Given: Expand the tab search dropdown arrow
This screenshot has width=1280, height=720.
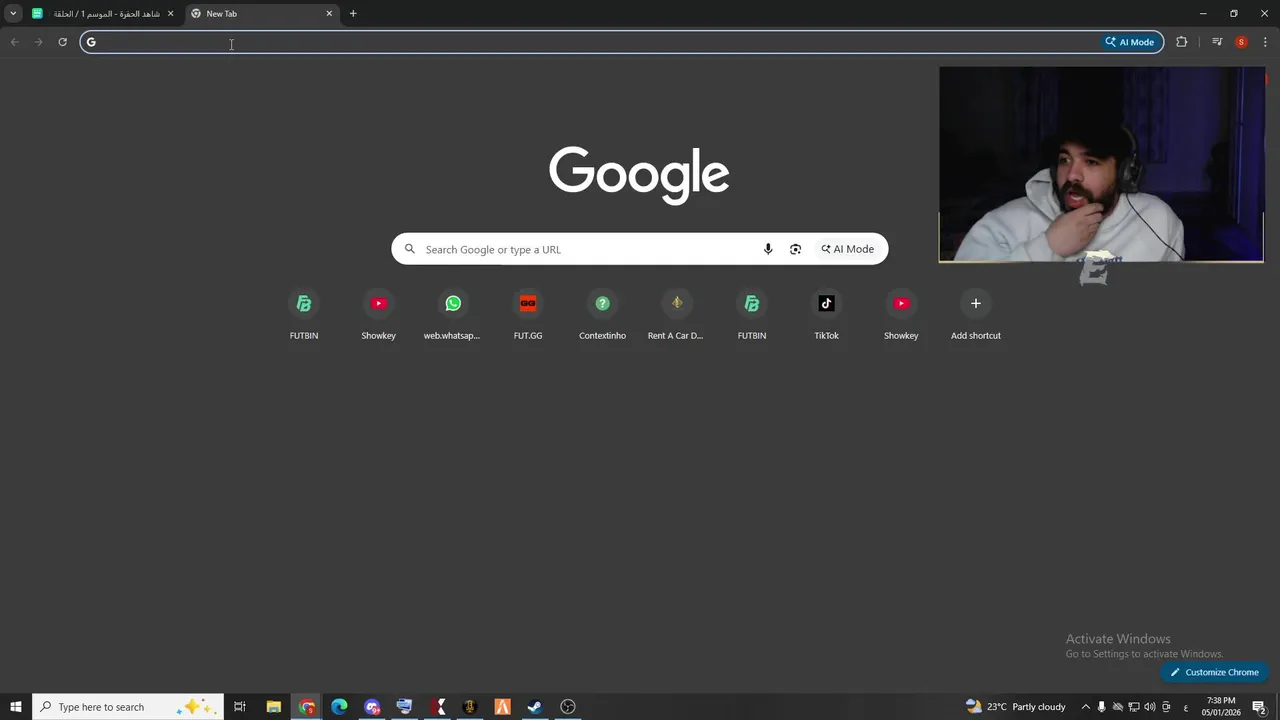Looking at the screenshot, I should tap(13, 14).
